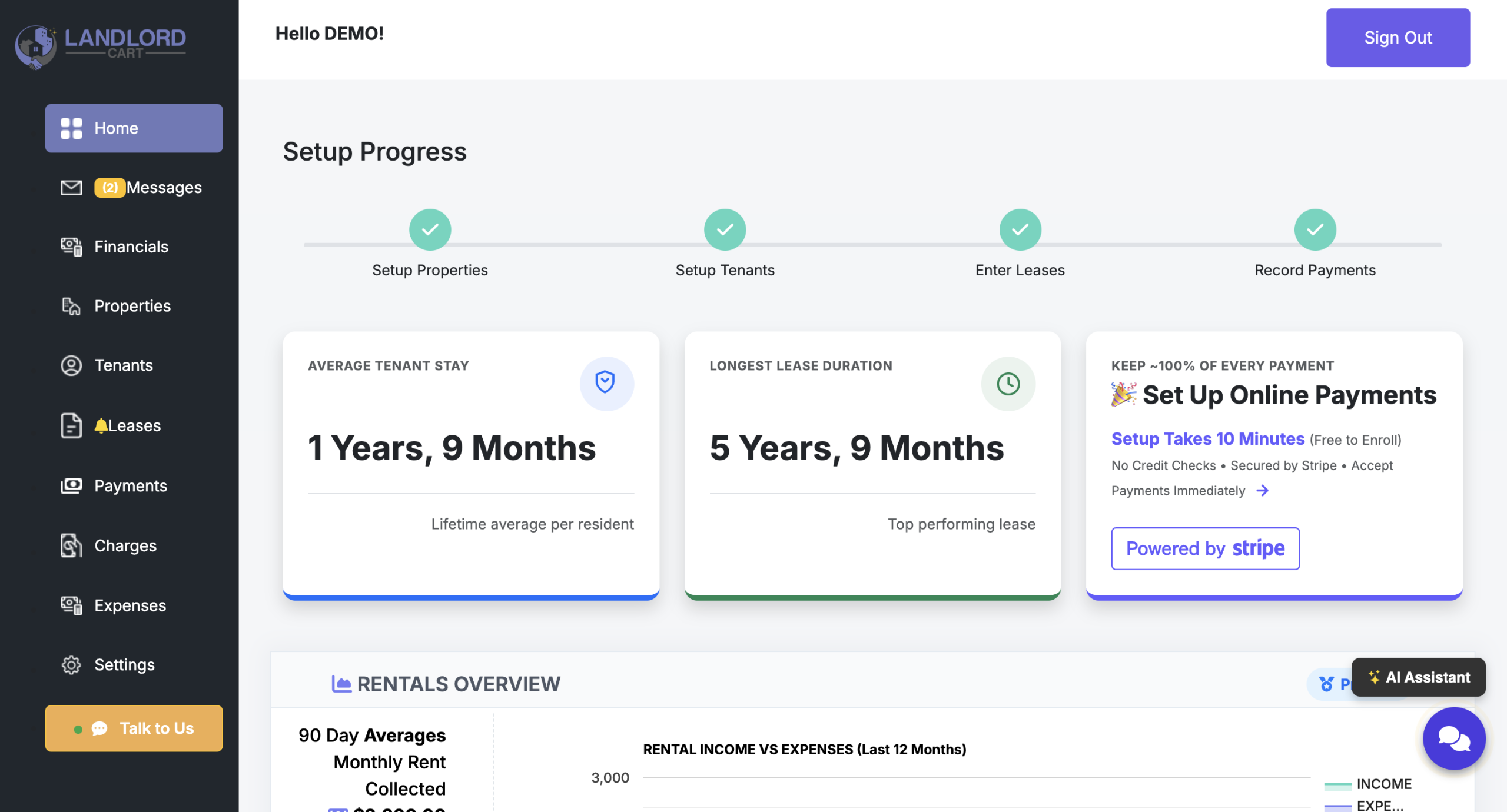The width and height of the screenshot is (1507, 812).
Task: Open the Tenants page
Action: 123,365
